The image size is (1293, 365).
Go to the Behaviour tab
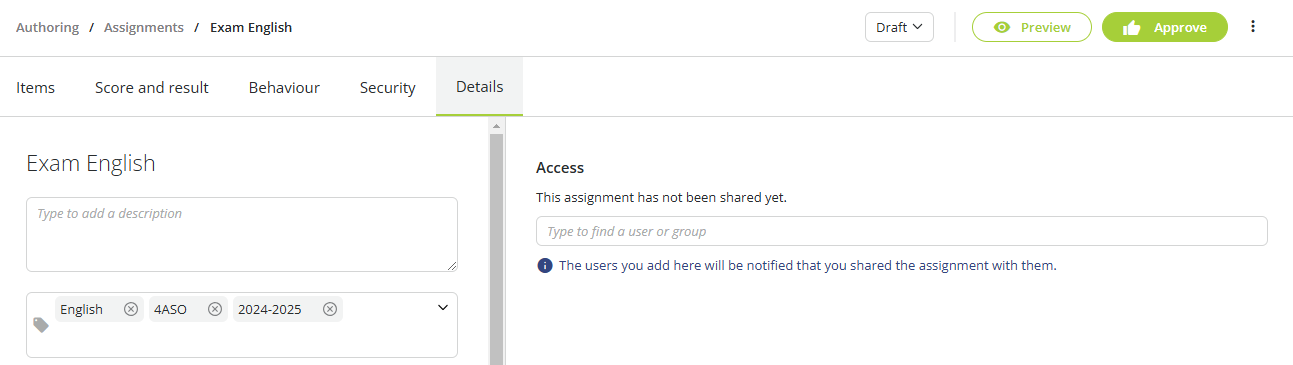(284, 87)
